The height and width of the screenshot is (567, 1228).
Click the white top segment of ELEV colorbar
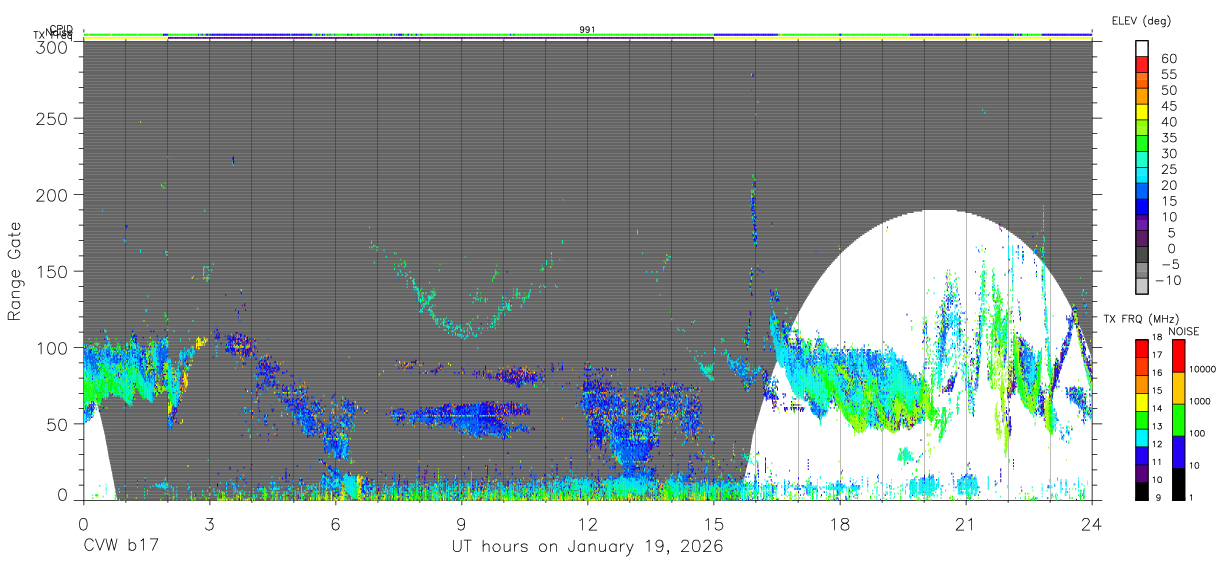1143,48
